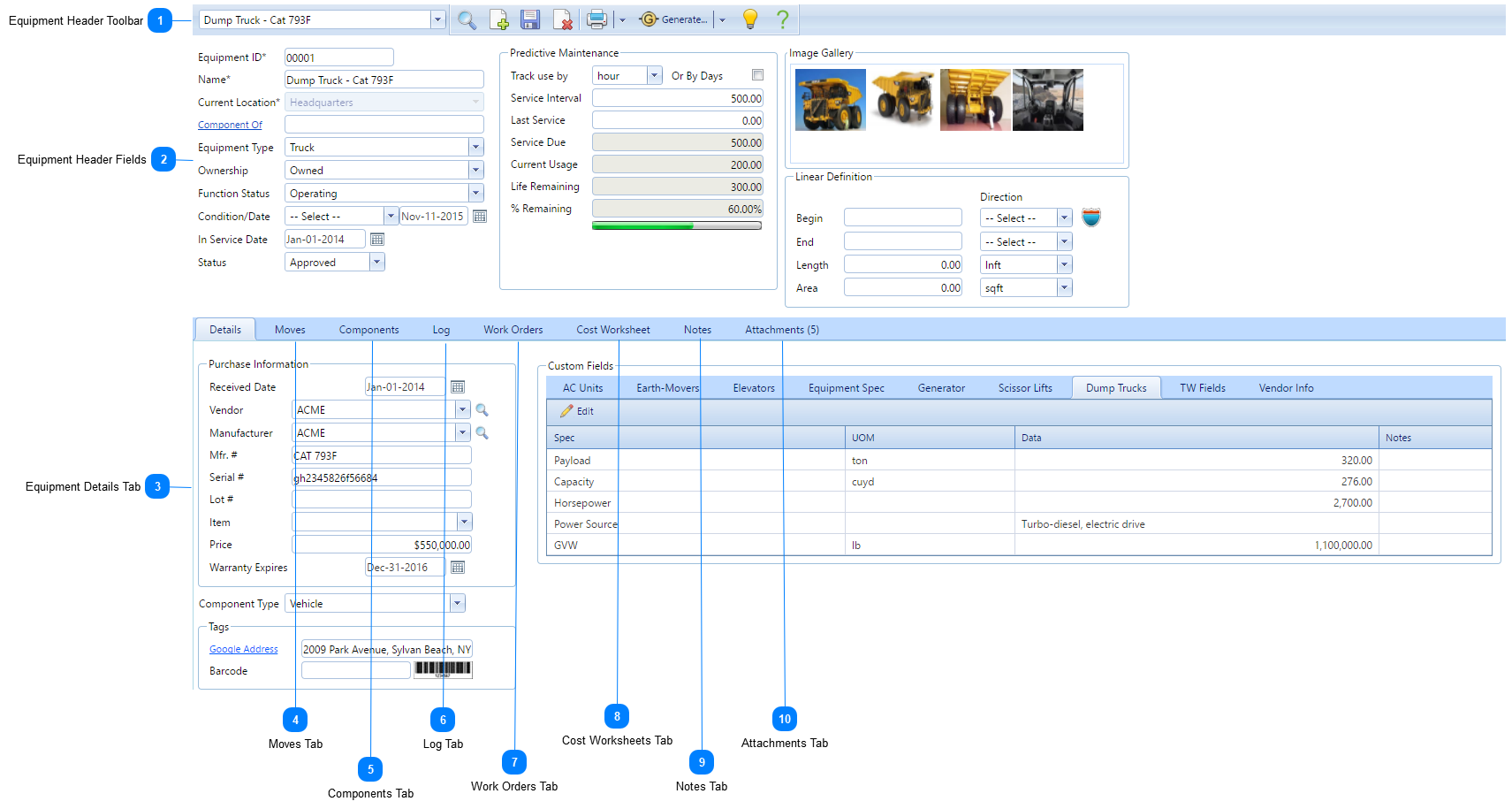The height and width of the screenshot is (809, 1512).
Task: Expand the Begin direction Select dropdown
Action: tap(1065, 218)
